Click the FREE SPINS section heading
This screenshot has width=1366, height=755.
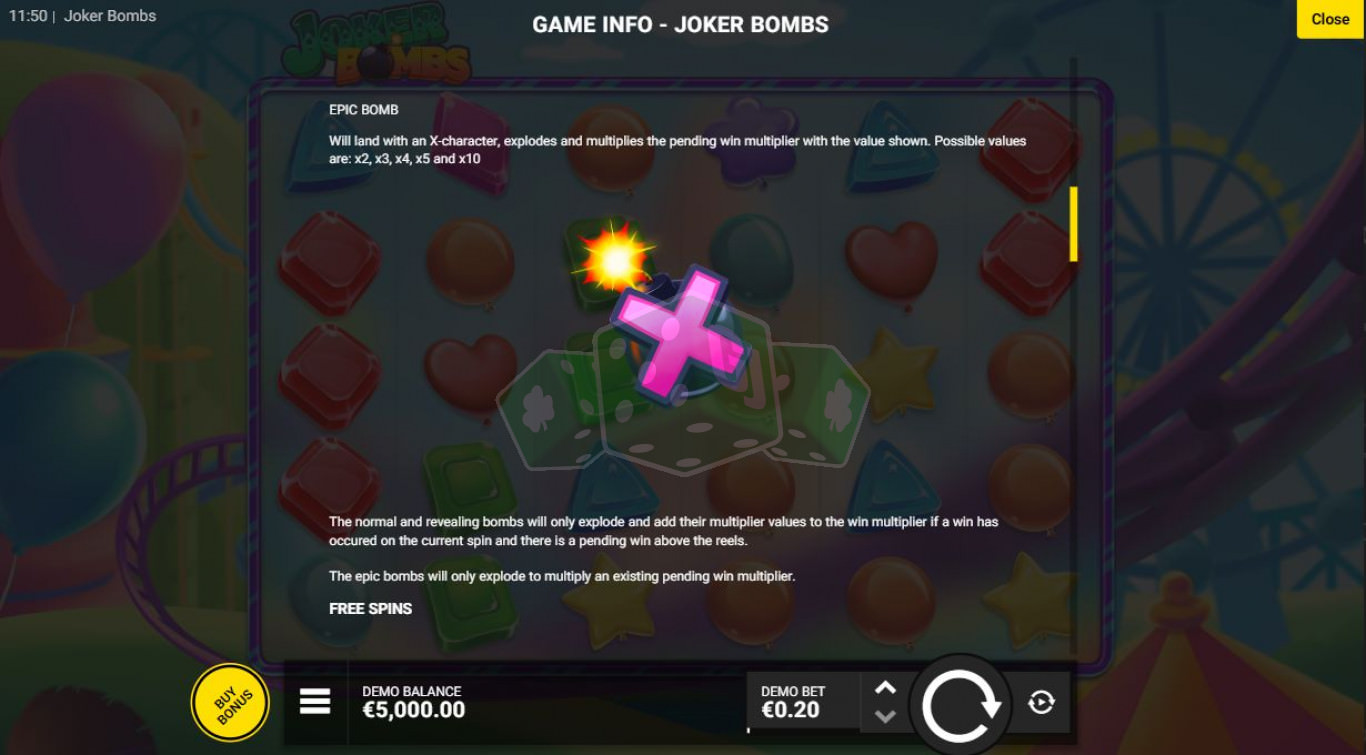[x=370, y=608]
